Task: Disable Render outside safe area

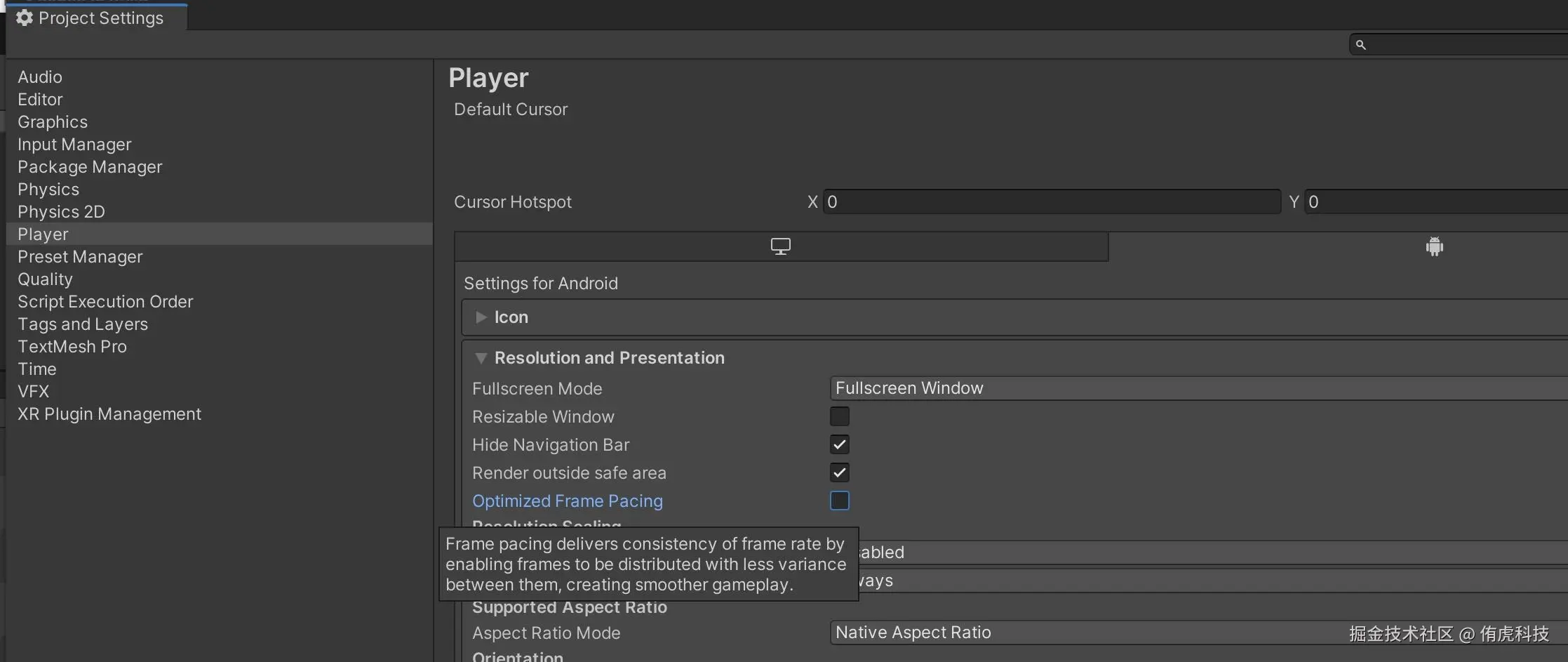Action: click(839, 472)
